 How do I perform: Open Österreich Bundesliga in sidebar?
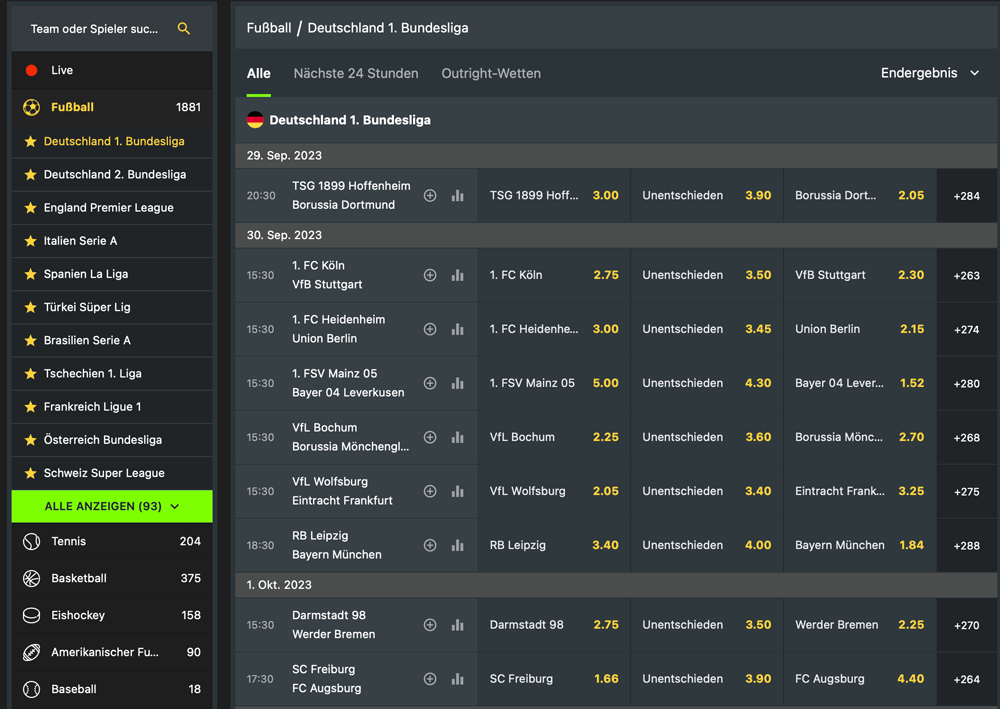112,440
